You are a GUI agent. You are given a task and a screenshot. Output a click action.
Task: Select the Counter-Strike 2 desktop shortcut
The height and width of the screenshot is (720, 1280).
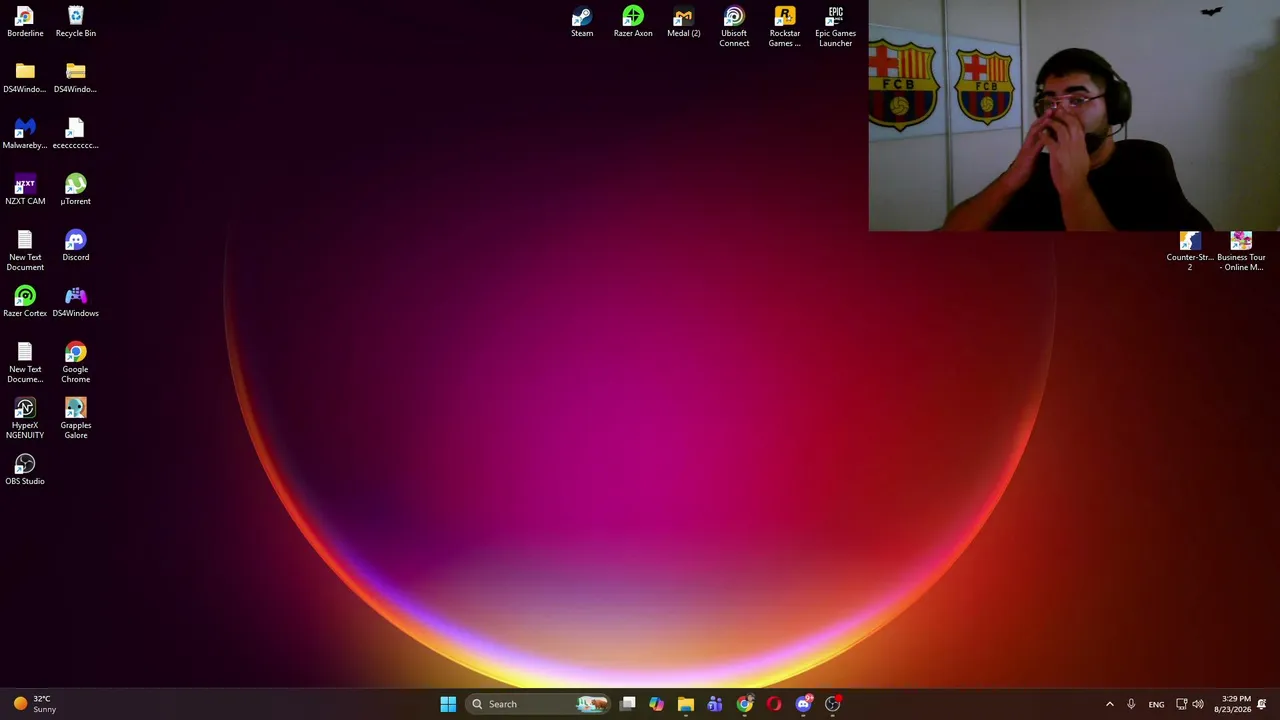(x=1190, y=251)
